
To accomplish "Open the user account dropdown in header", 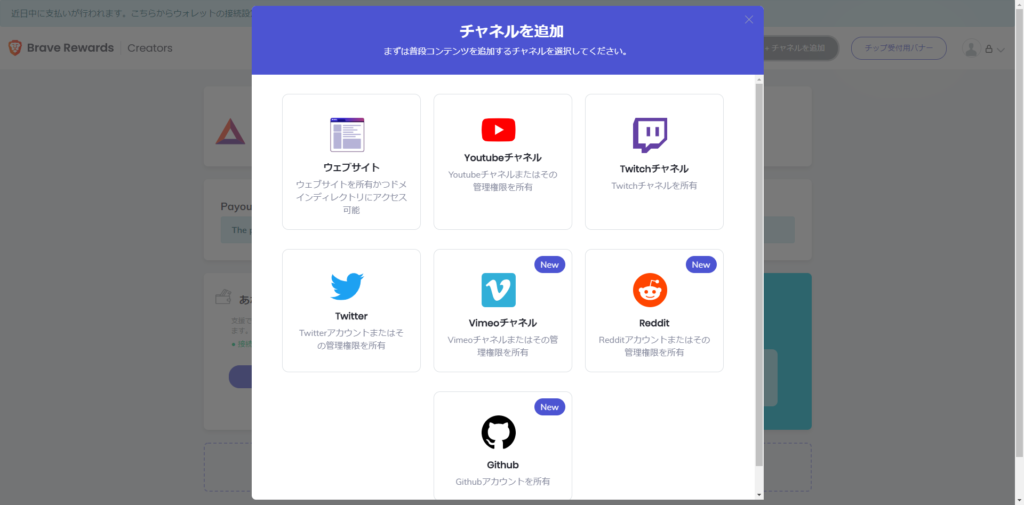I will 984,49.
